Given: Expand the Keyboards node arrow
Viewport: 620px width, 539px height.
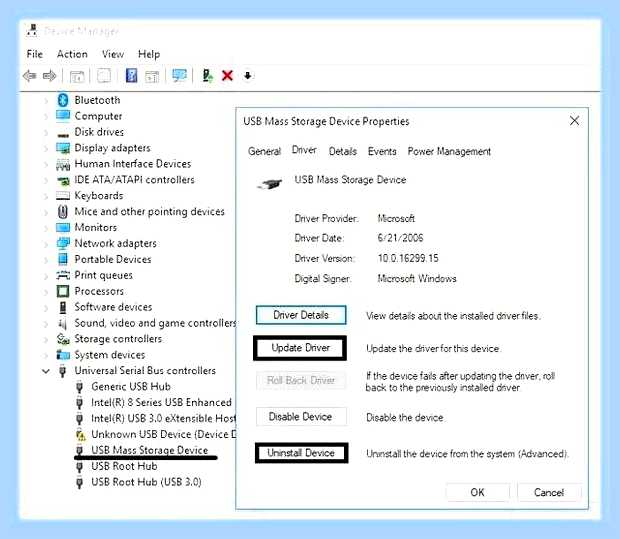Looking at the screenshot, I should 46,196.
